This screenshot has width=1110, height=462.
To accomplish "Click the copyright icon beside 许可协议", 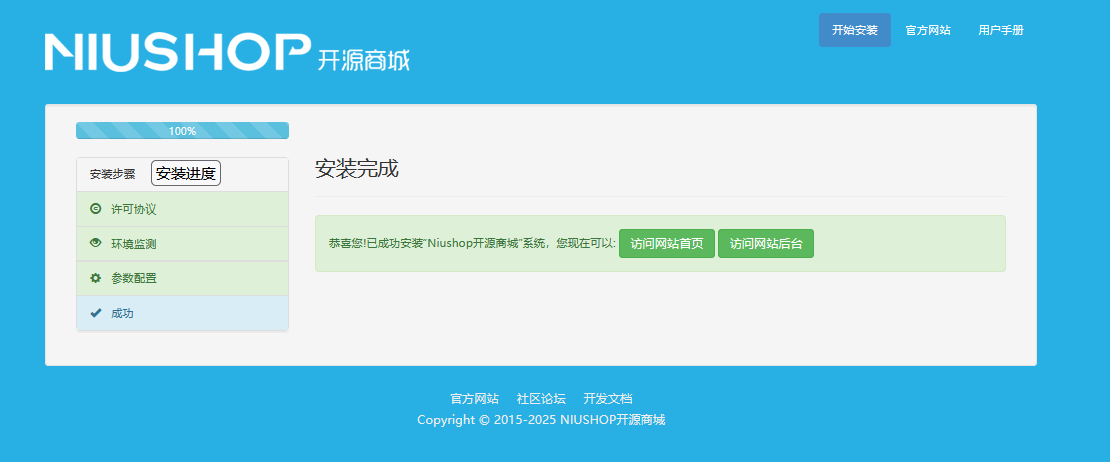I will 96,209.
